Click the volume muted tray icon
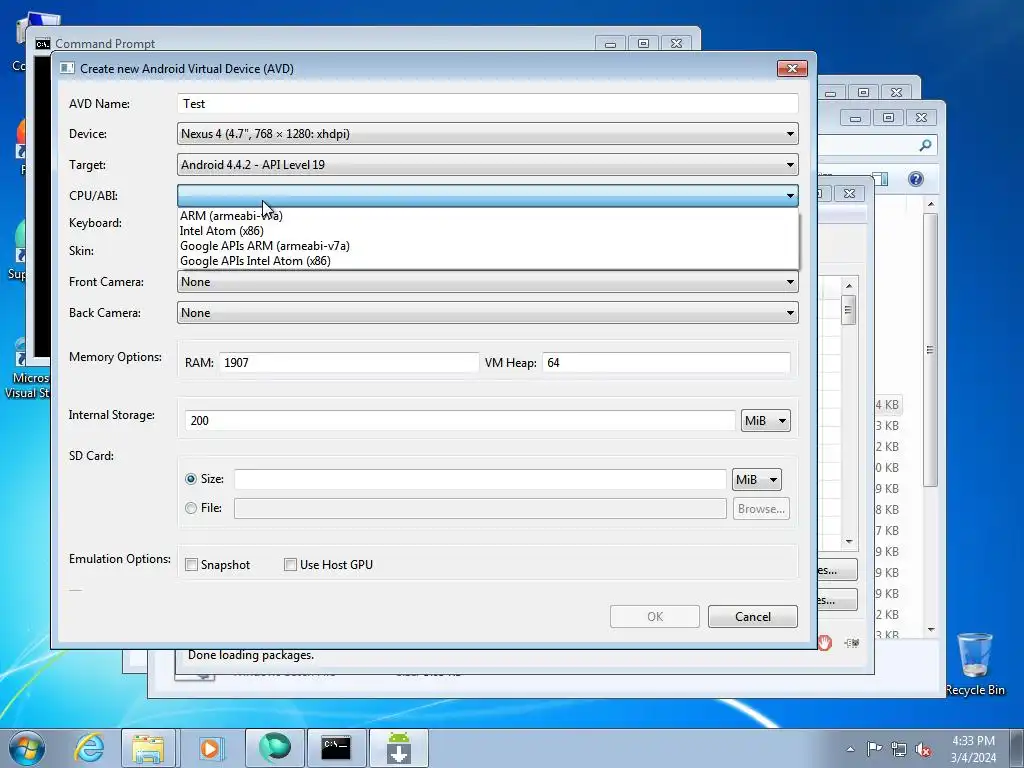 click(x=923, y=749)
